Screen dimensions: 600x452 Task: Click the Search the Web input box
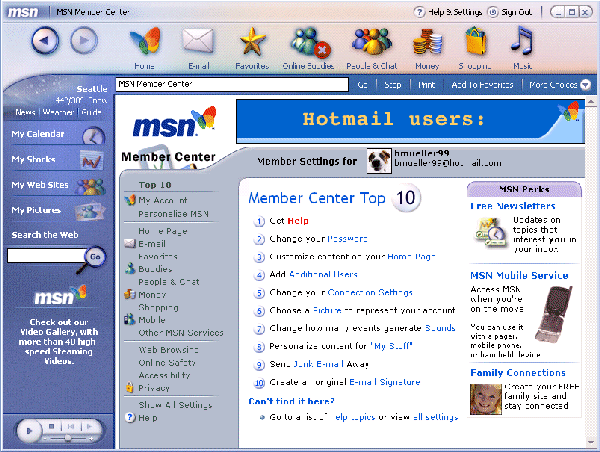[x=46, y=255]
